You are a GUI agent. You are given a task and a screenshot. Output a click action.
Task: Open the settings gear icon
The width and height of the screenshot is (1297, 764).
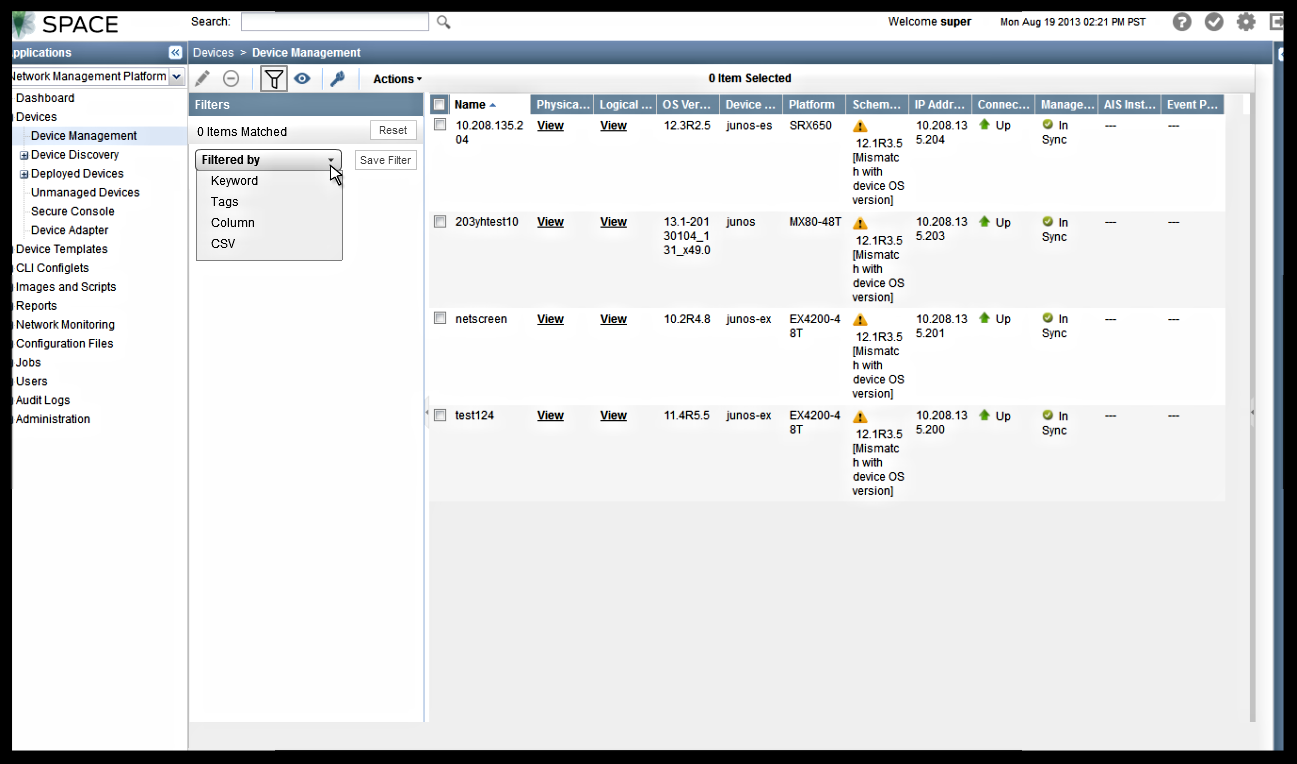click(x=1246, y=21)
